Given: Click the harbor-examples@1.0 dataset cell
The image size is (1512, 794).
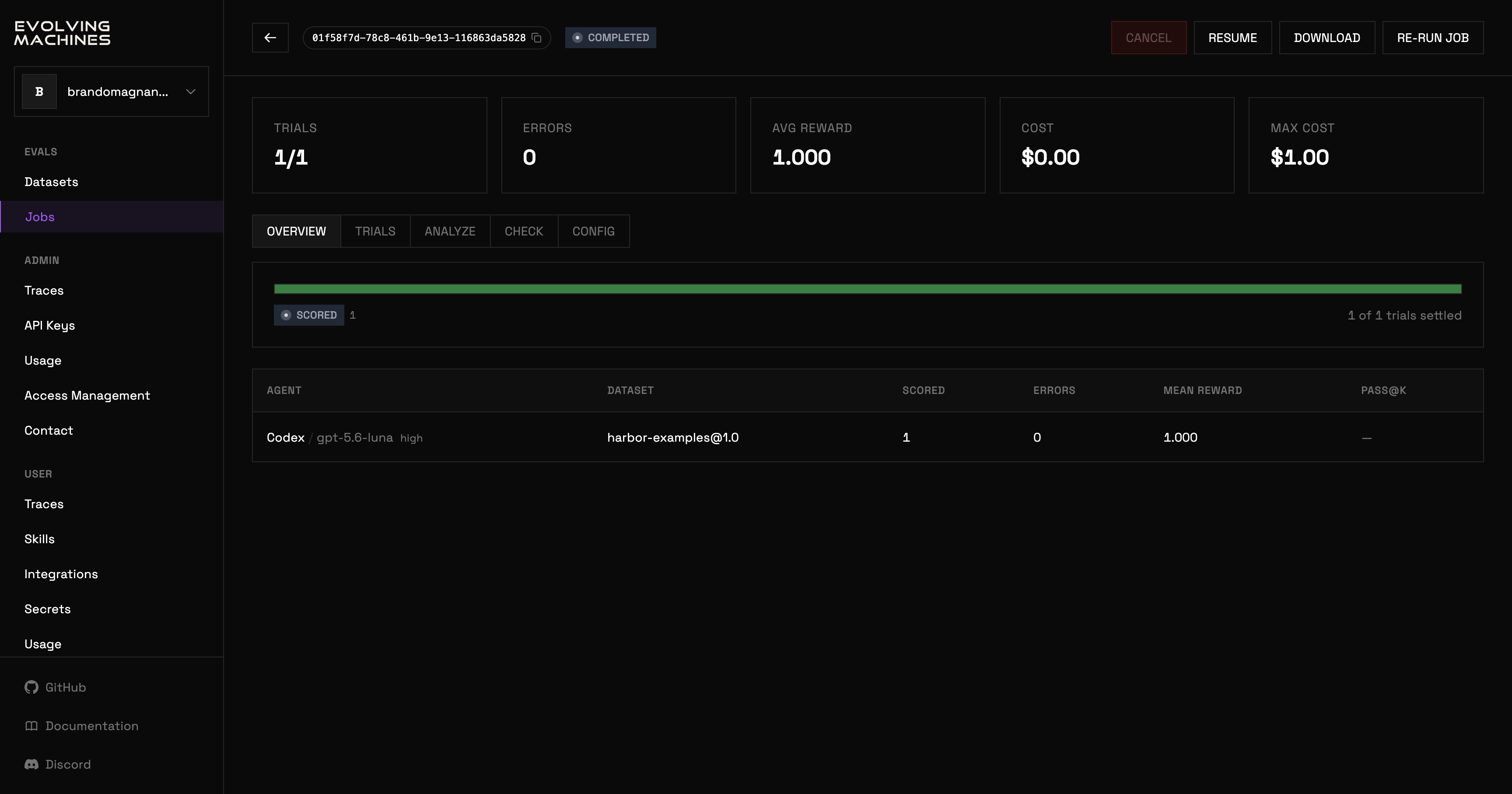Looking at the screenshot, I should point(673,438).
